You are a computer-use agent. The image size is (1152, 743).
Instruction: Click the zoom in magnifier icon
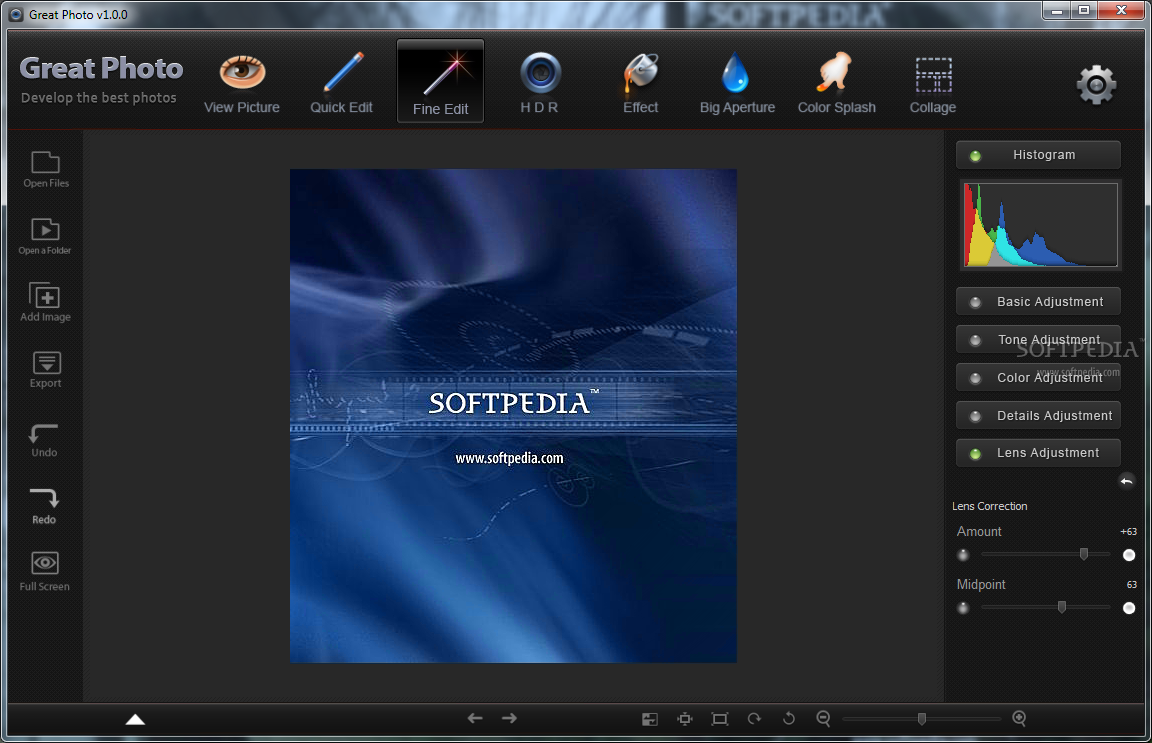pos(1019,719)
